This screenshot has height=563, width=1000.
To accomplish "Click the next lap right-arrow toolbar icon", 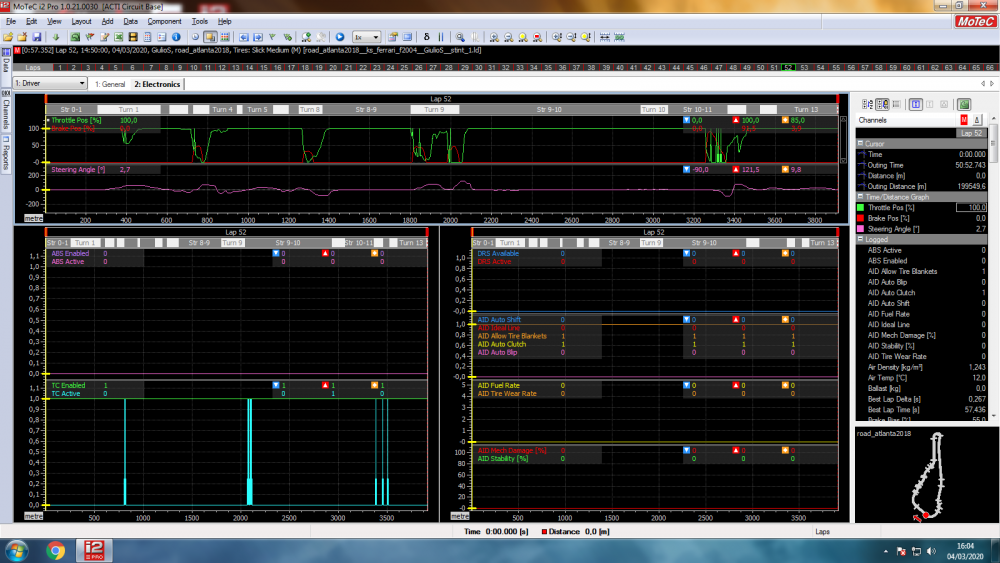I will (x=258, y=37).
